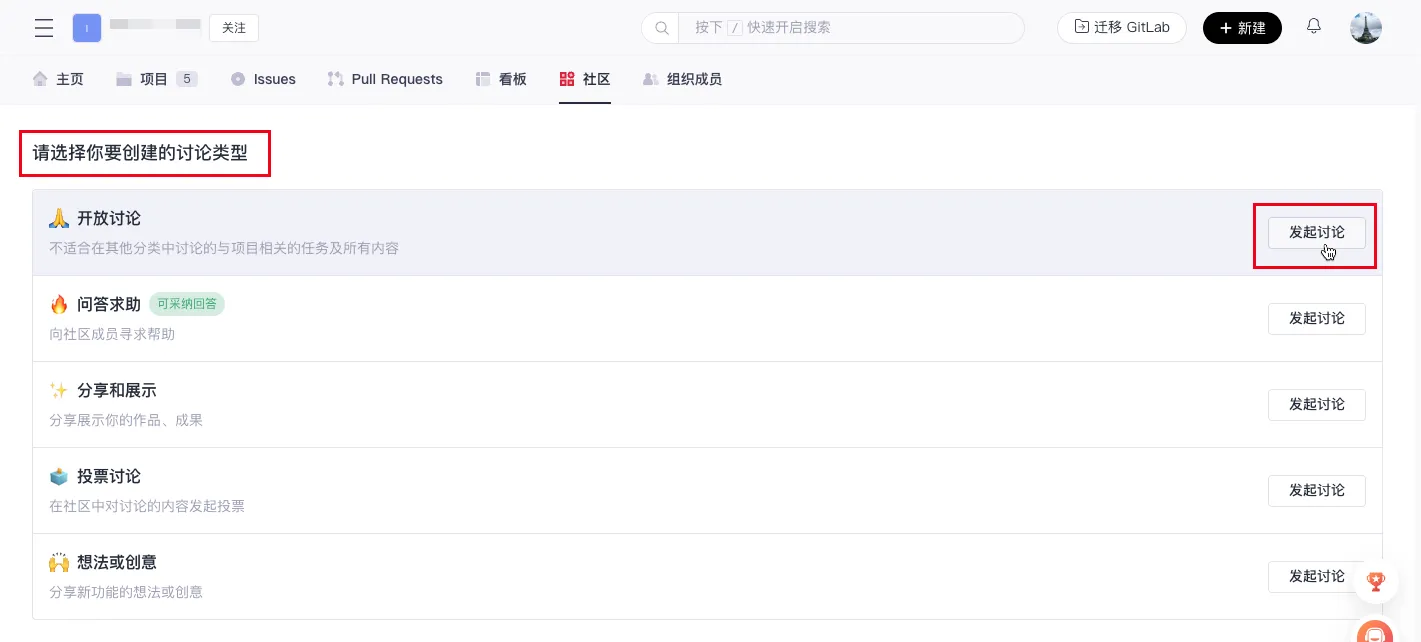
Task: Start a discussion under 问答求助
Action: coord(1316,318)
